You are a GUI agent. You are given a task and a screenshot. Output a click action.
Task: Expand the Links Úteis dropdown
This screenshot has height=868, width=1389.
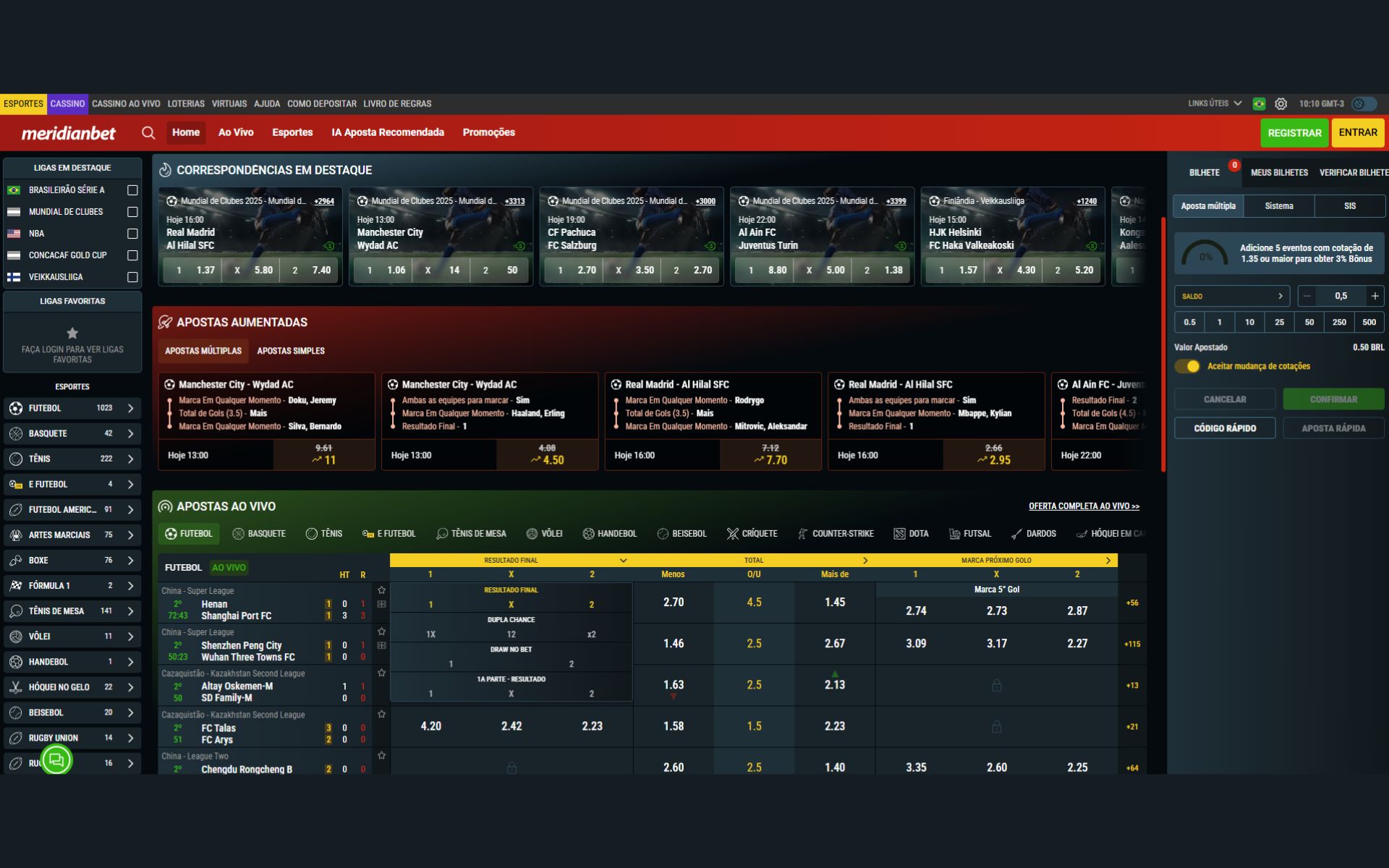(1215, 103)
